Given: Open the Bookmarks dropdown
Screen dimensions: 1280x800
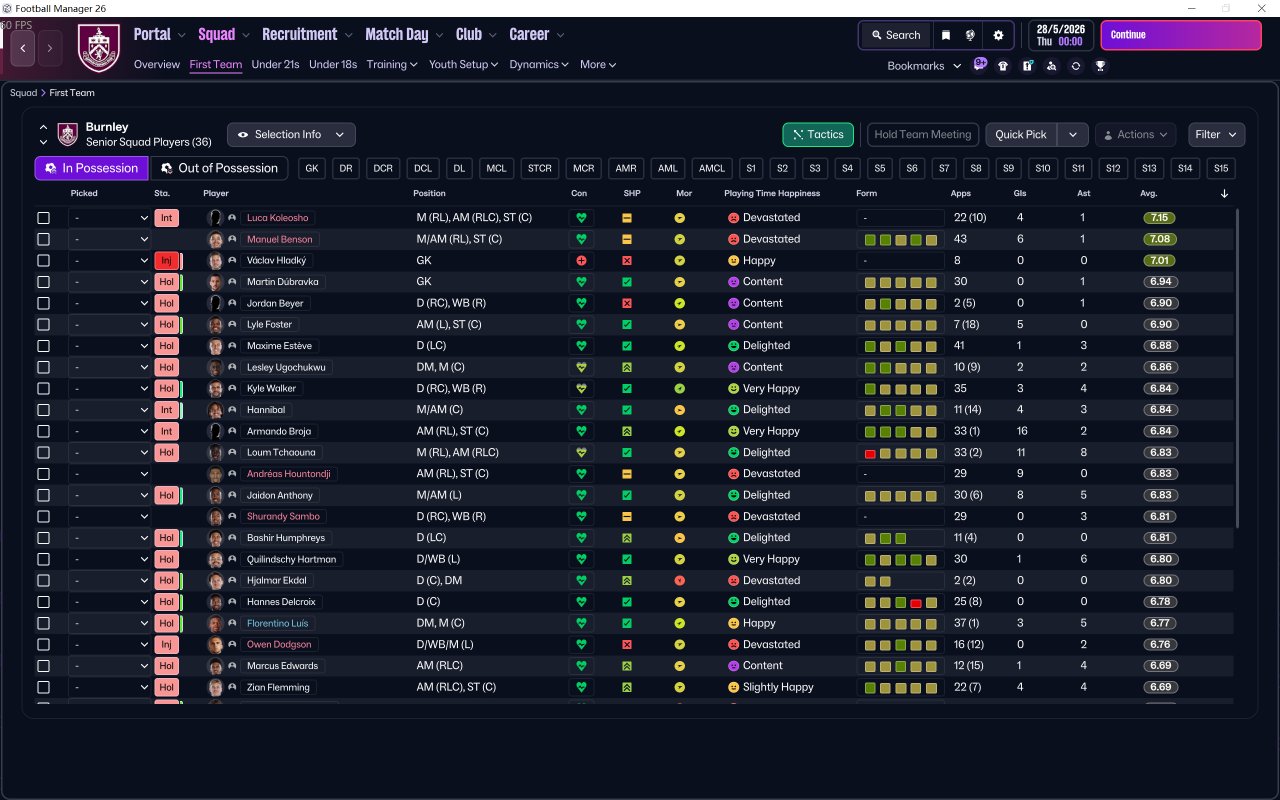Looking at the screenshot, I should point(925,66).
